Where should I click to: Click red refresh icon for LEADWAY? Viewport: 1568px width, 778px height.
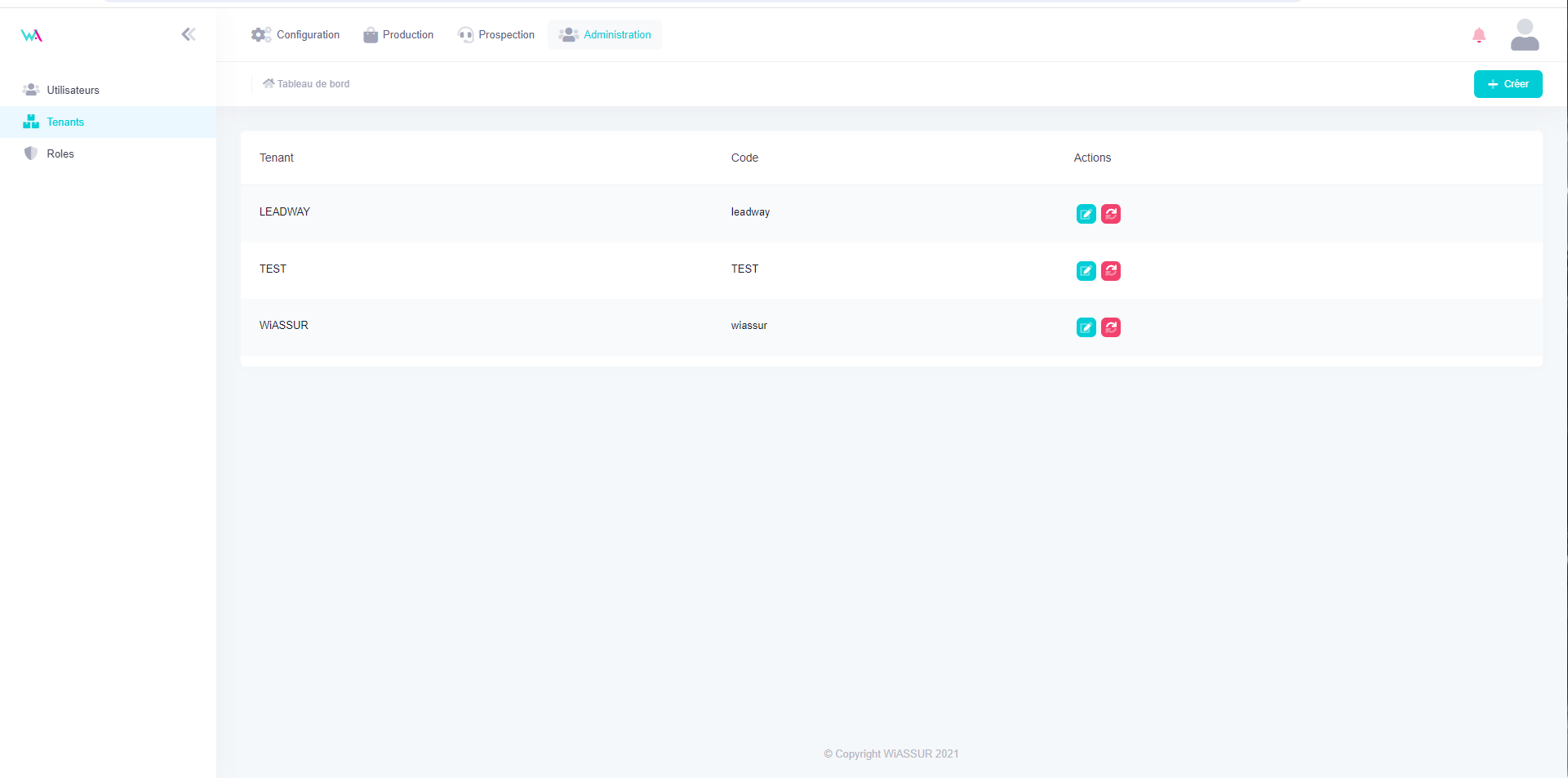1110,214
